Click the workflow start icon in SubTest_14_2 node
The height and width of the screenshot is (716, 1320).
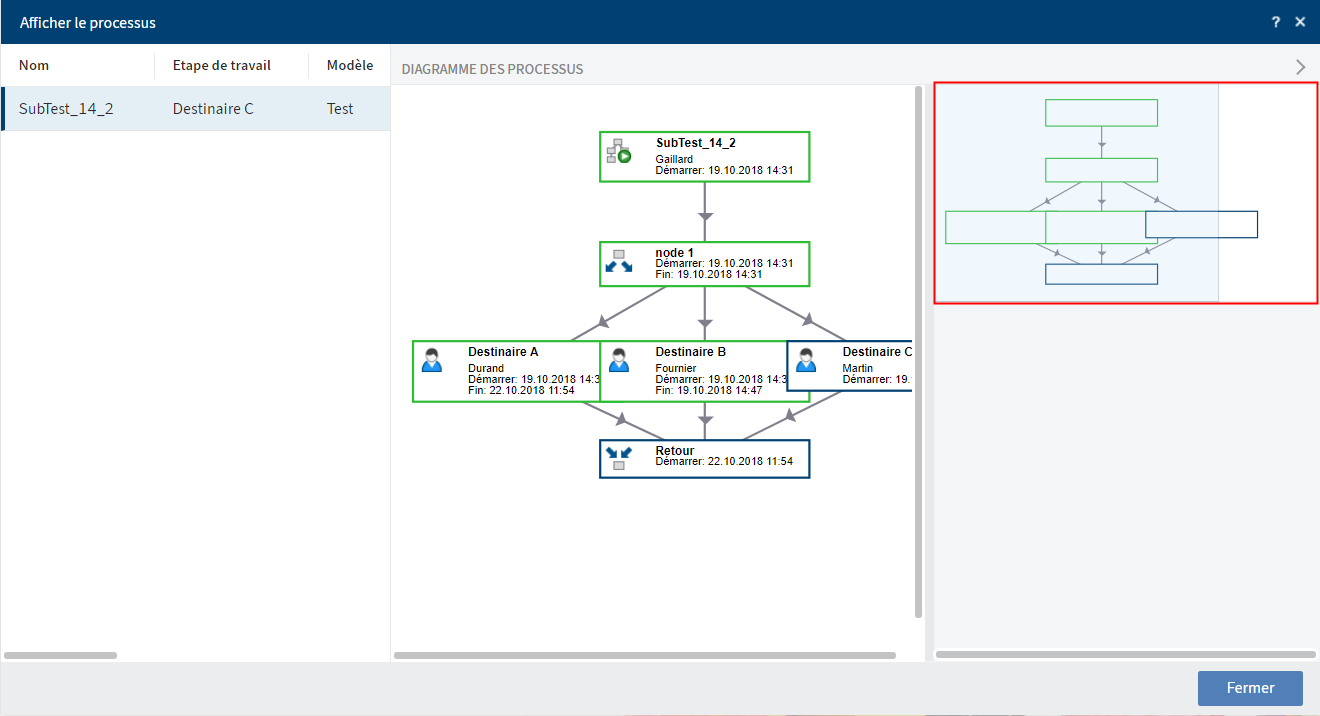[x=619, y=151]
